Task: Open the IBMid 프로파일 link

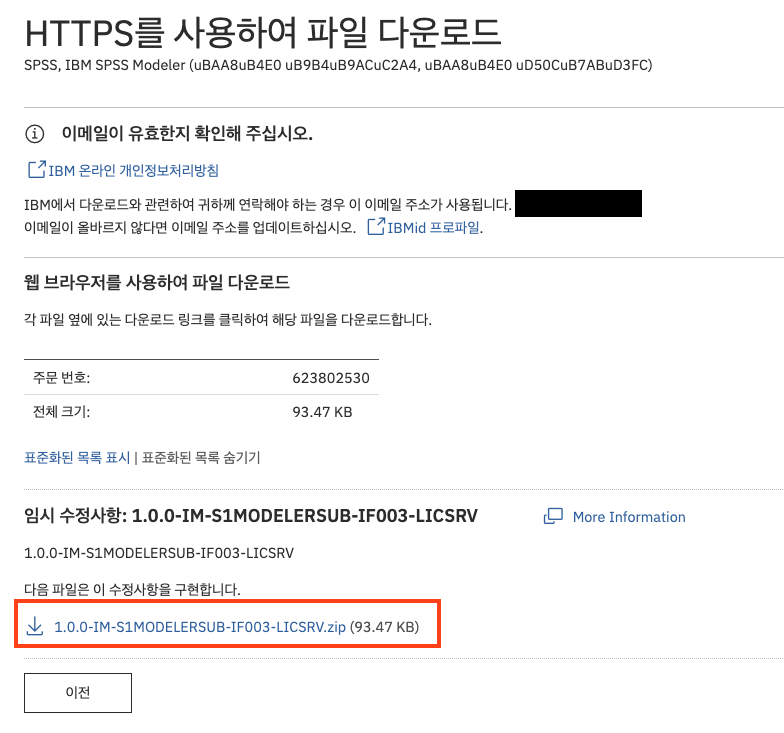Action: (434, 228)
